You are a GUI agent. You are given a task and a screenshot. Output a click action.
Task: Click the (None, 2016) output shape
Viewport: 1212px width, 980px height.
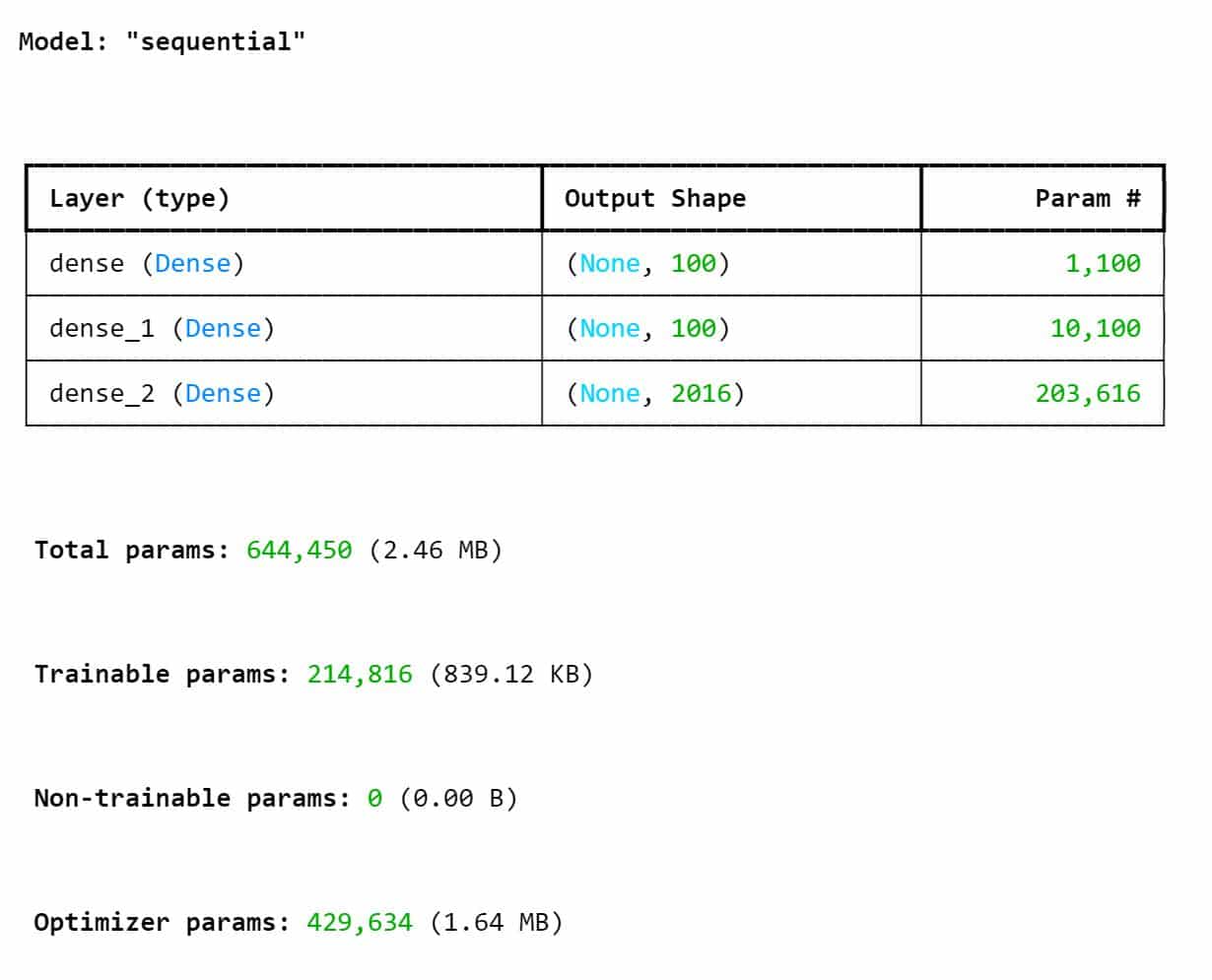655,394
